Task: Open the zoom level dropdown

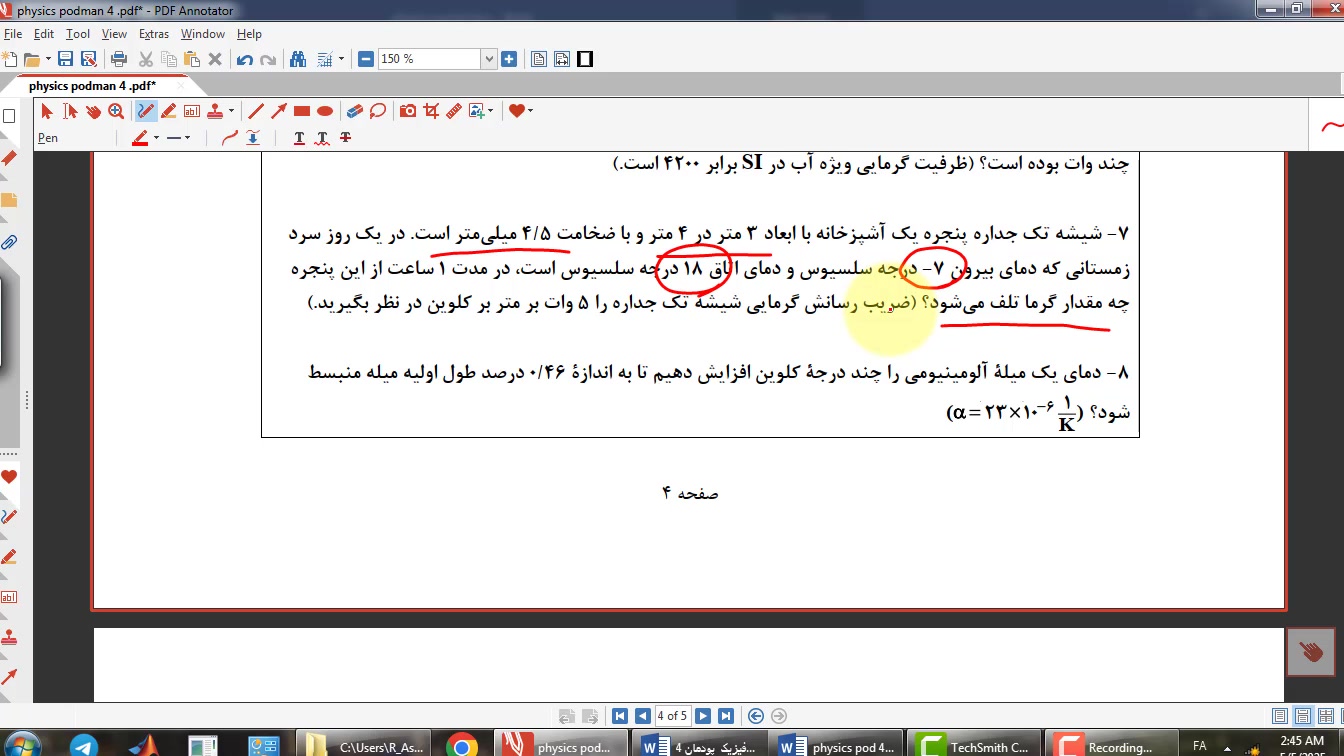Action: coord(489,59)
